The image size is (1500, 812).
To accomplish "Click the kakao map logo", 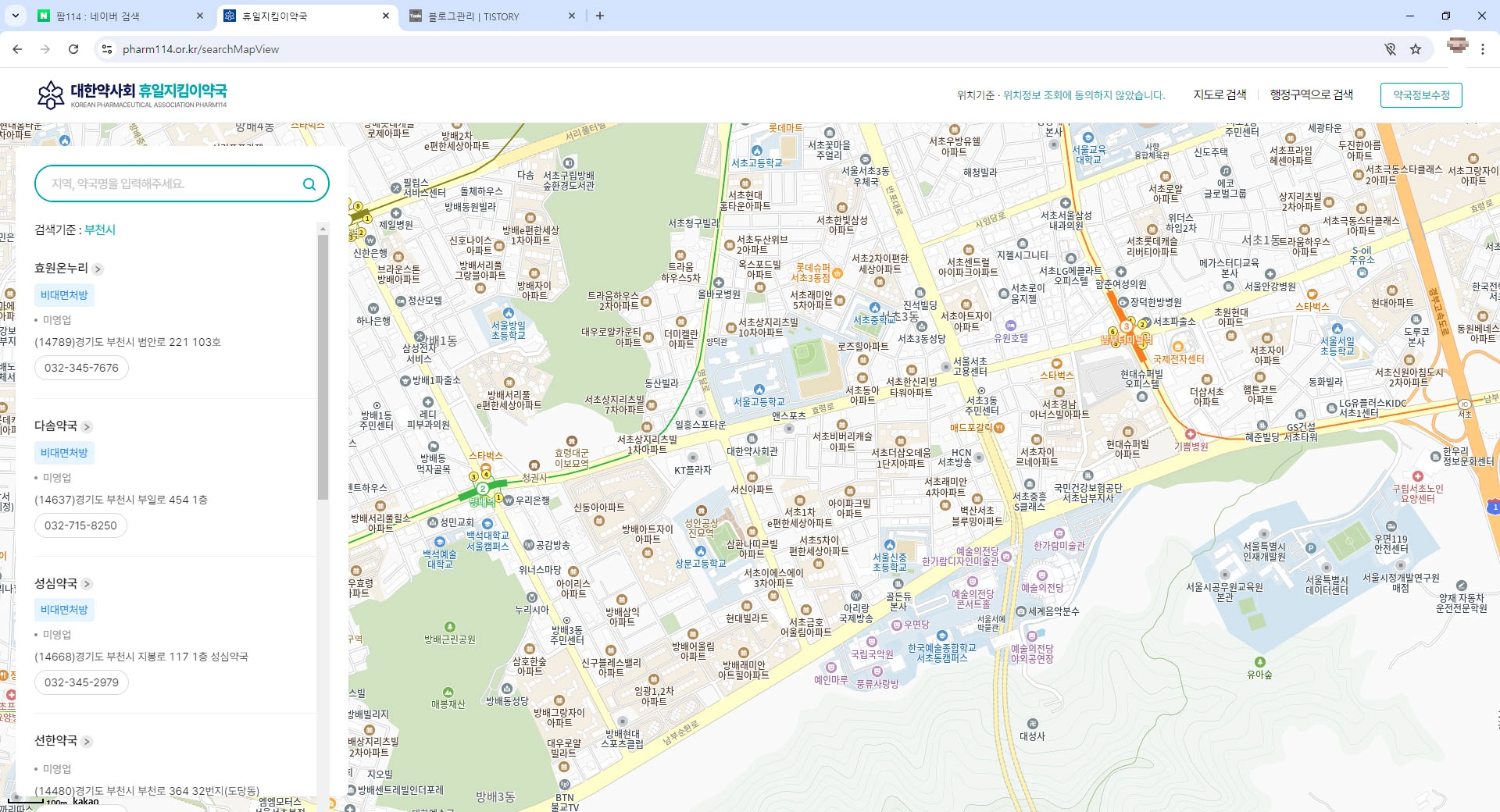I will point(86,801).
